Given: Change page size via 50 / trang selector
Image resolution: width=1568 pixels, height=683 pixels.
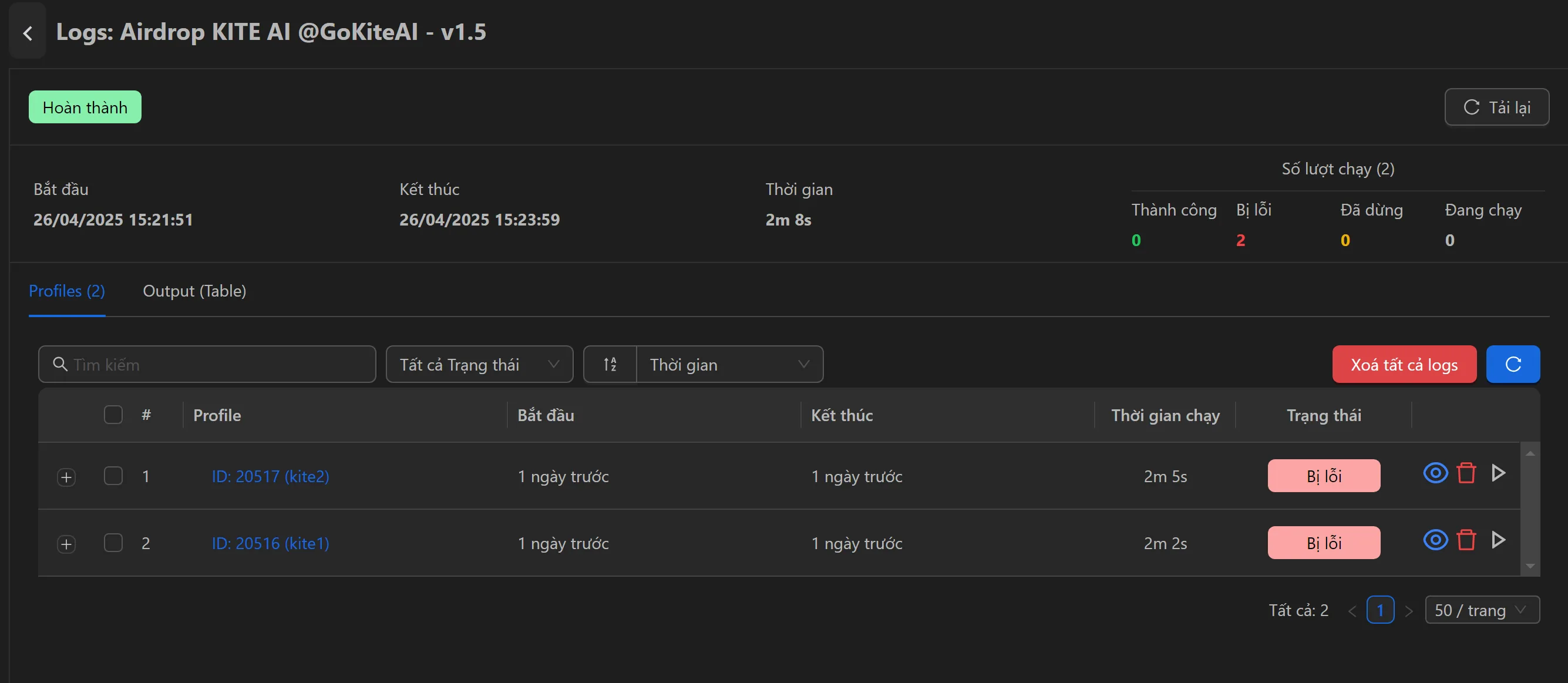Looking at the screenshot, I should click(1482, 610).
